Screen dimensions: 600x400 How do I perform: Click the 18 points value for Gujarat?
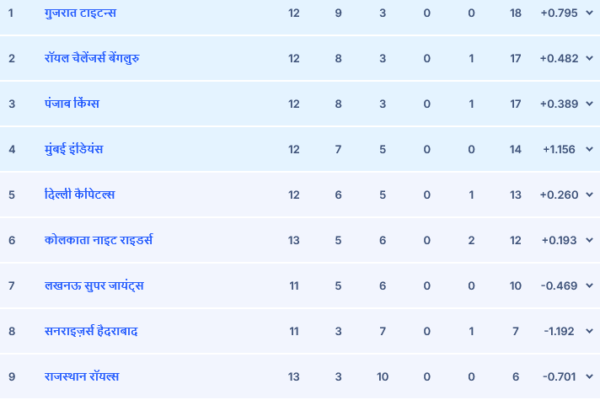[x=515, y=13]
